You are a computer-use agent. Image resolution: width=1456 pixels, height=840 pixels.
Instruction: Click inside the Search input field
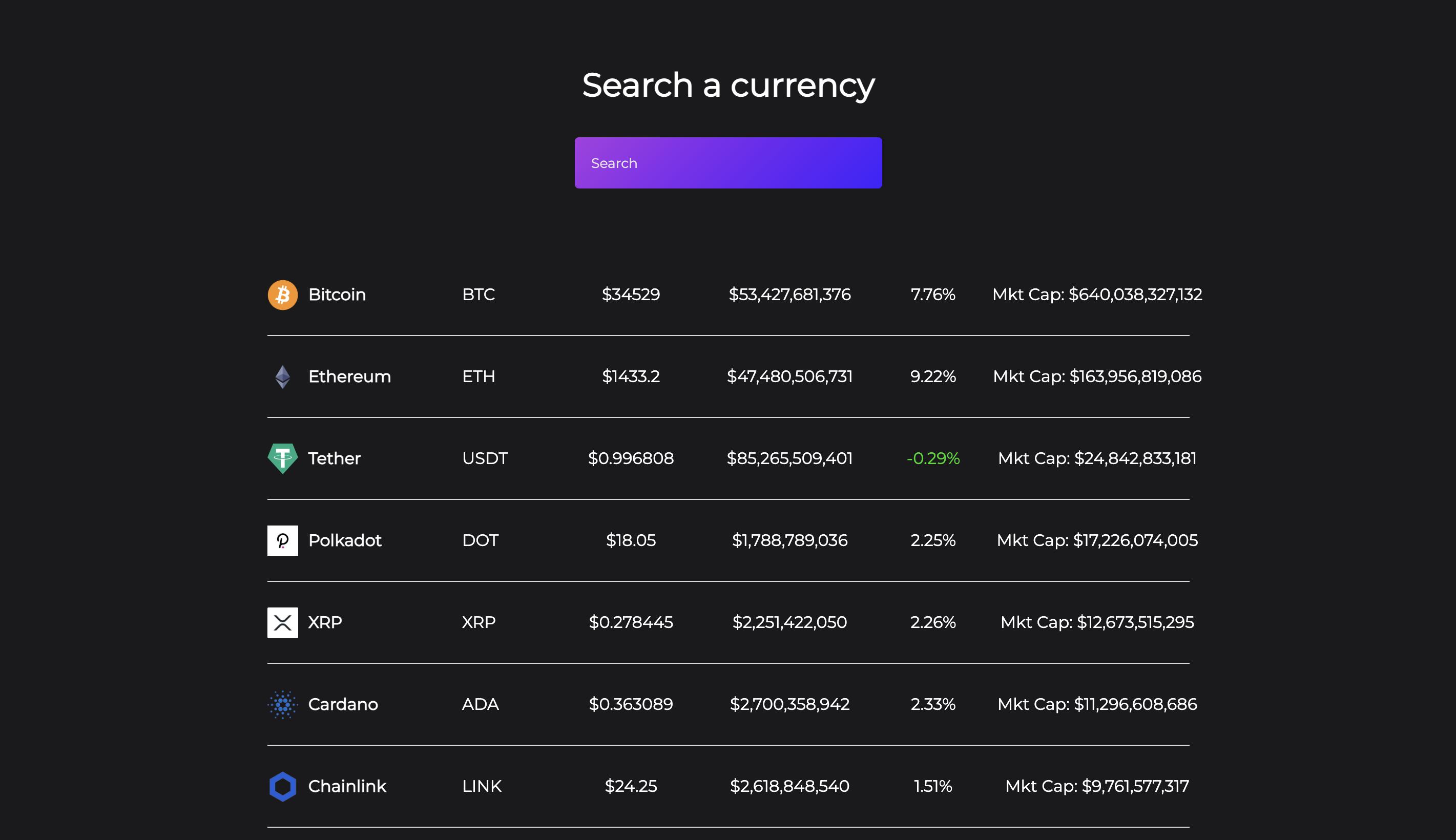pos(728,163)
